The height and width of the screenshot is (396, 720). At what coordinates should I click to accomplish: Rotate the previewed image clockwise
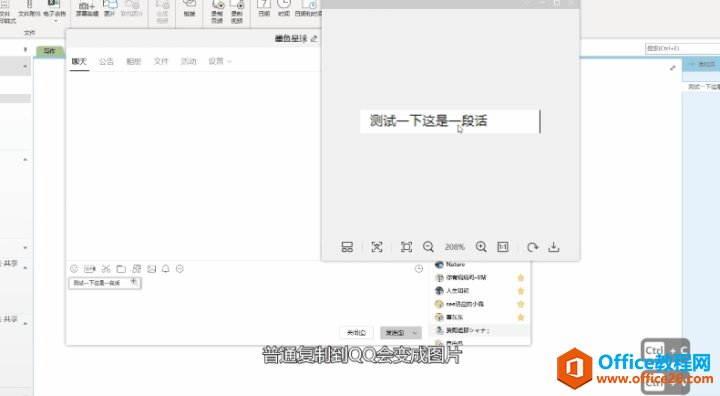pos(532,247)
